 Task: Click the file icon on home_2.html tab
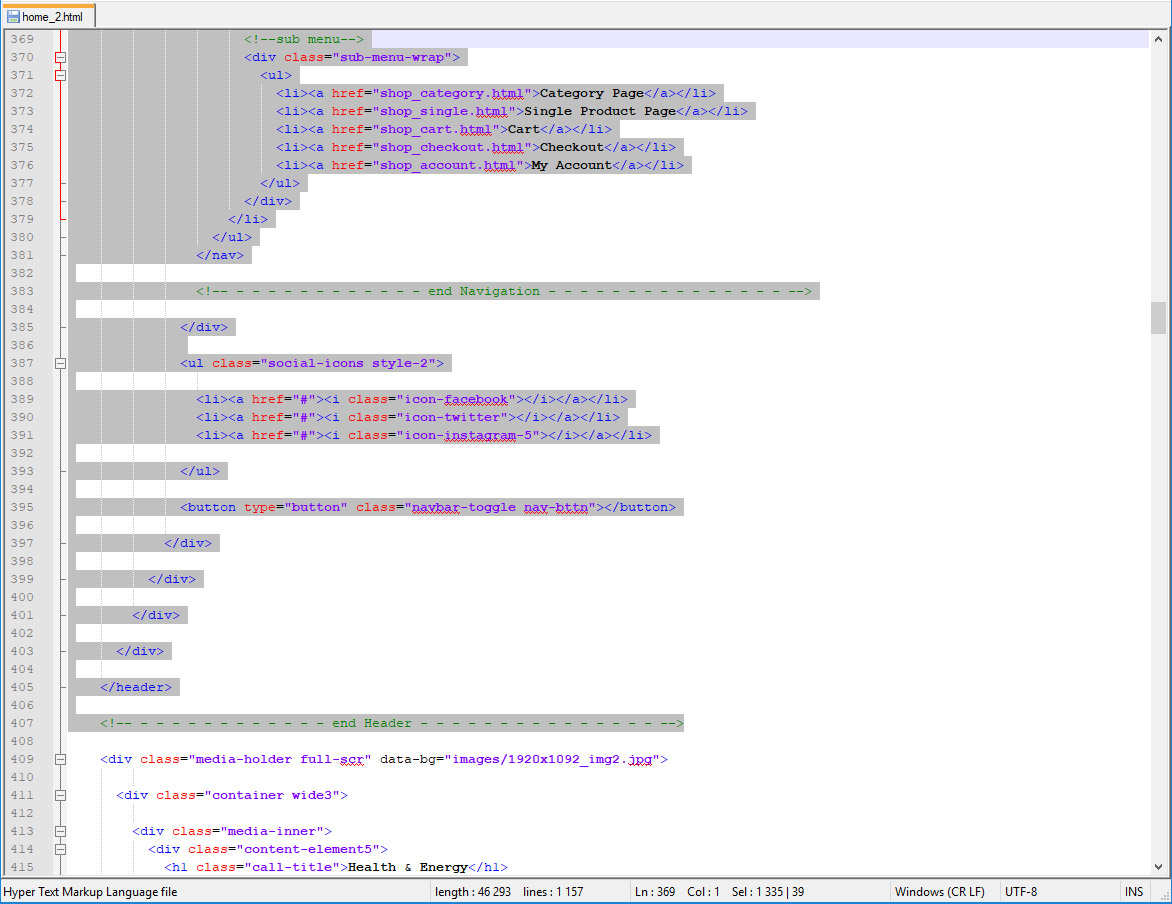pos(13,17)
